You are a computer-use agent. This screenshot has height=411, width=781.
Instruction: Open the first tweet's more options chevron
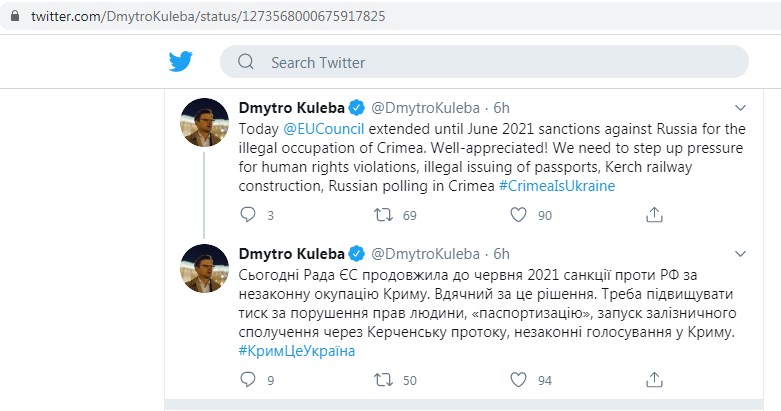[740, 107]
